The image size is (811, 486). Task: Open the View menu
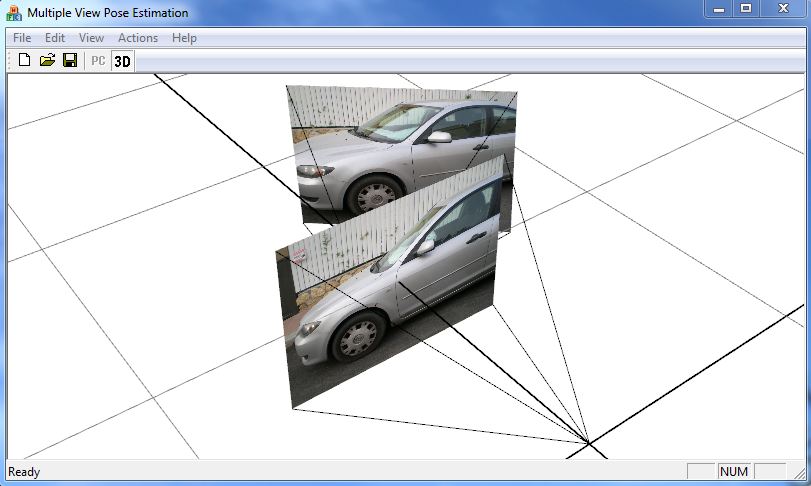[x=92, y=38]
